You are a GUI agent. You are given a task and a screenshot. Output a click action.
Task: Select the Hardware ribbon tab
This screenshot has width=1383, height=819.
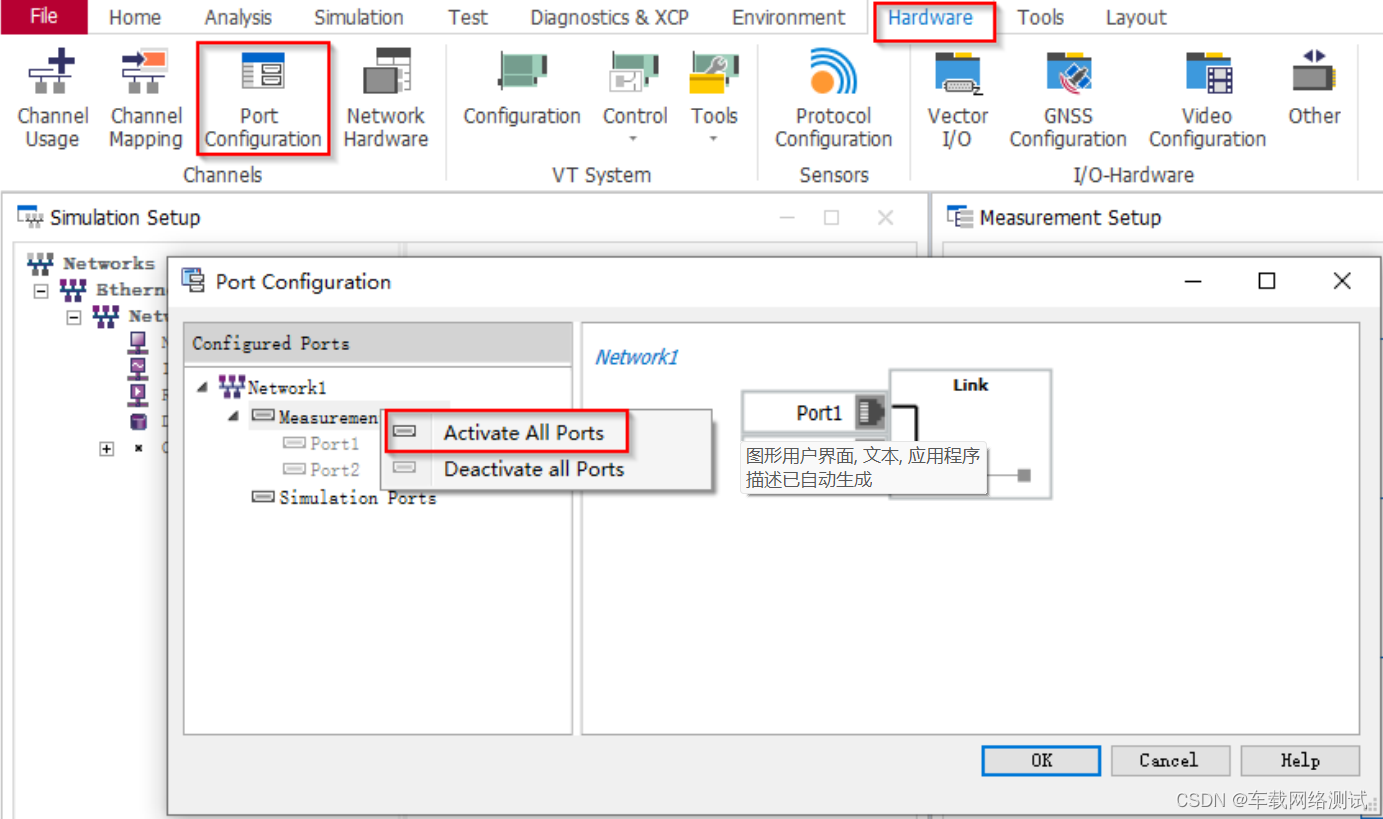[x=930, y=18]
